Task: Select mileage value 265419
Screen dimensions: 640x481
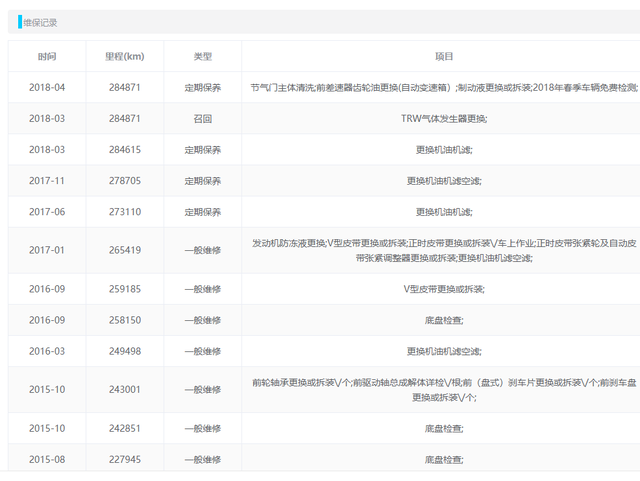Action: coord(125,250)
